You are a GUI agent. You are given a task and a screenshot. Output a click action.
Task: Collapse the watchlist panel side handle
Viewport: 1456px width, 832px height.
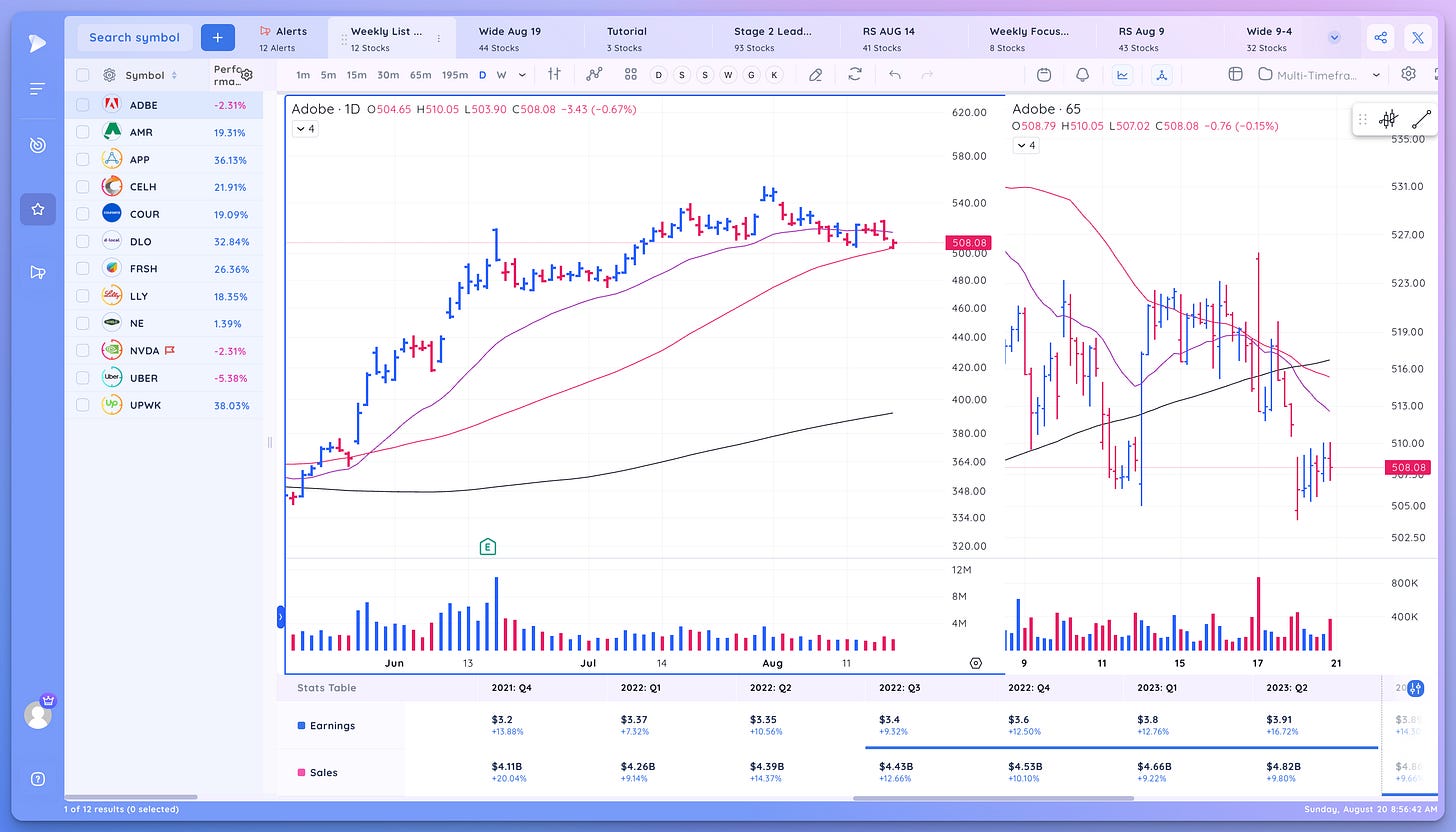pos(280,617)
